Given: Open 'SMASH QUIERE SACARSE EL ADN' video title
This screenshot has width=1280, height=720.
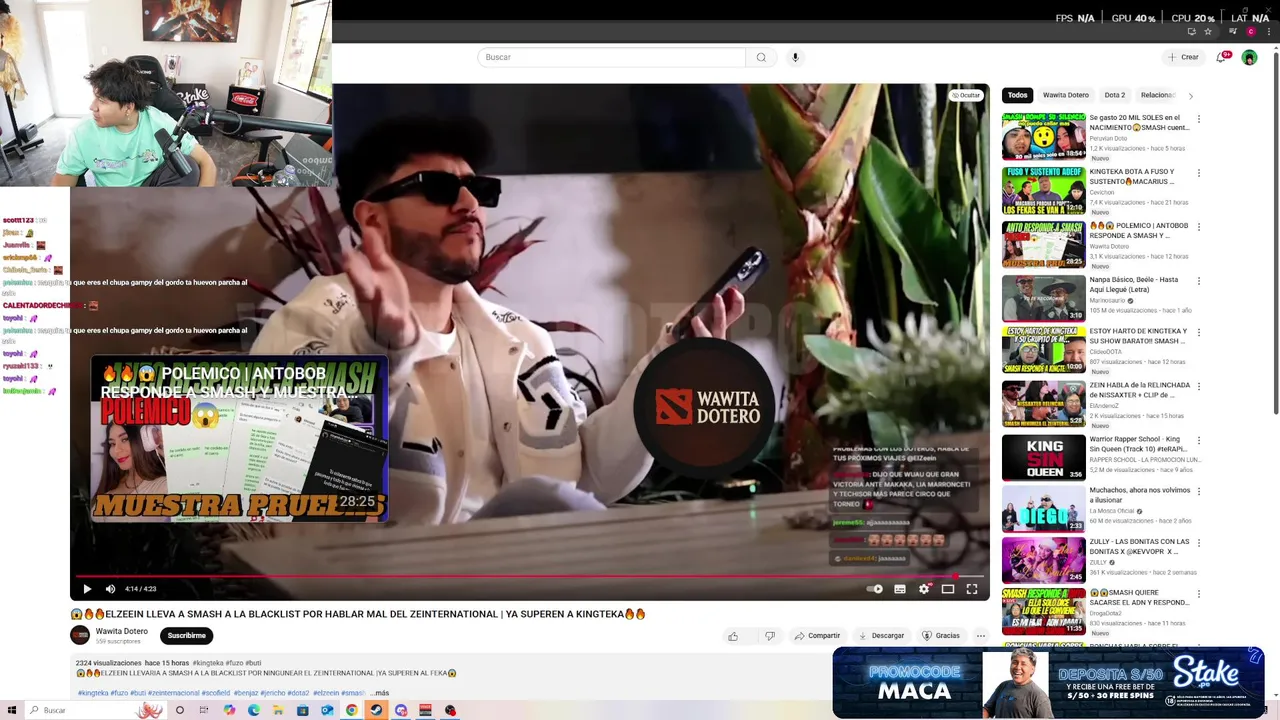Looking at the screenshot, I should tap(1139, 597).
